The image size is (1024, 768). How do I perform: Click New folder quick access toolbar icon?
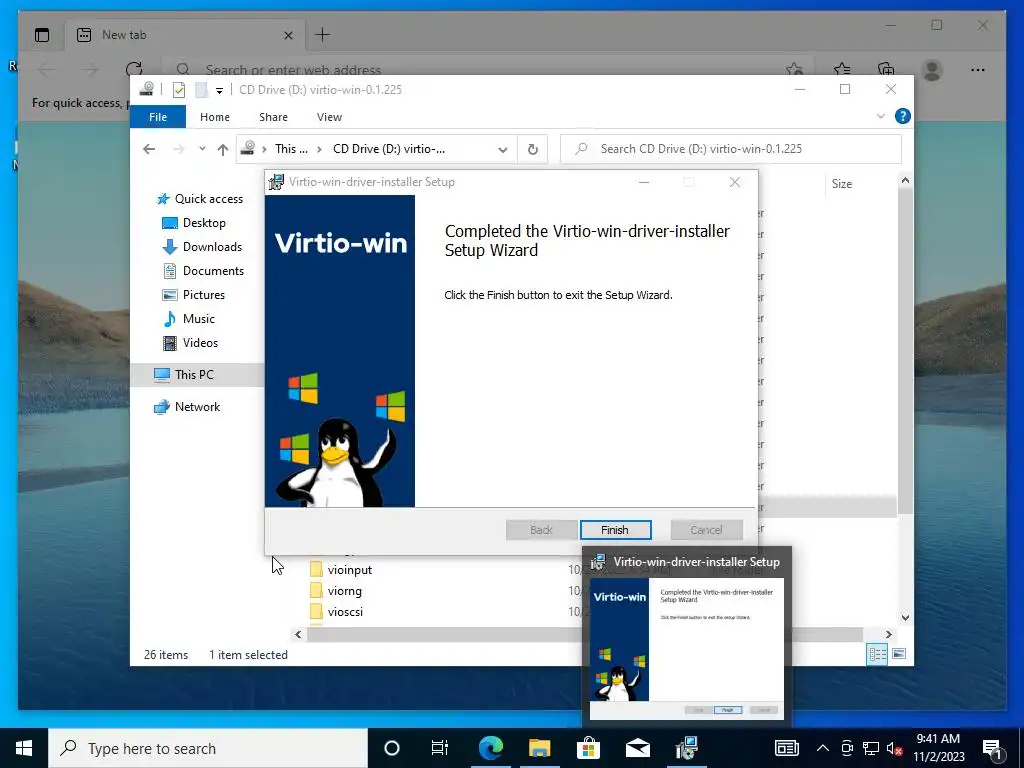pyautogui.click(x=201, y=90)
